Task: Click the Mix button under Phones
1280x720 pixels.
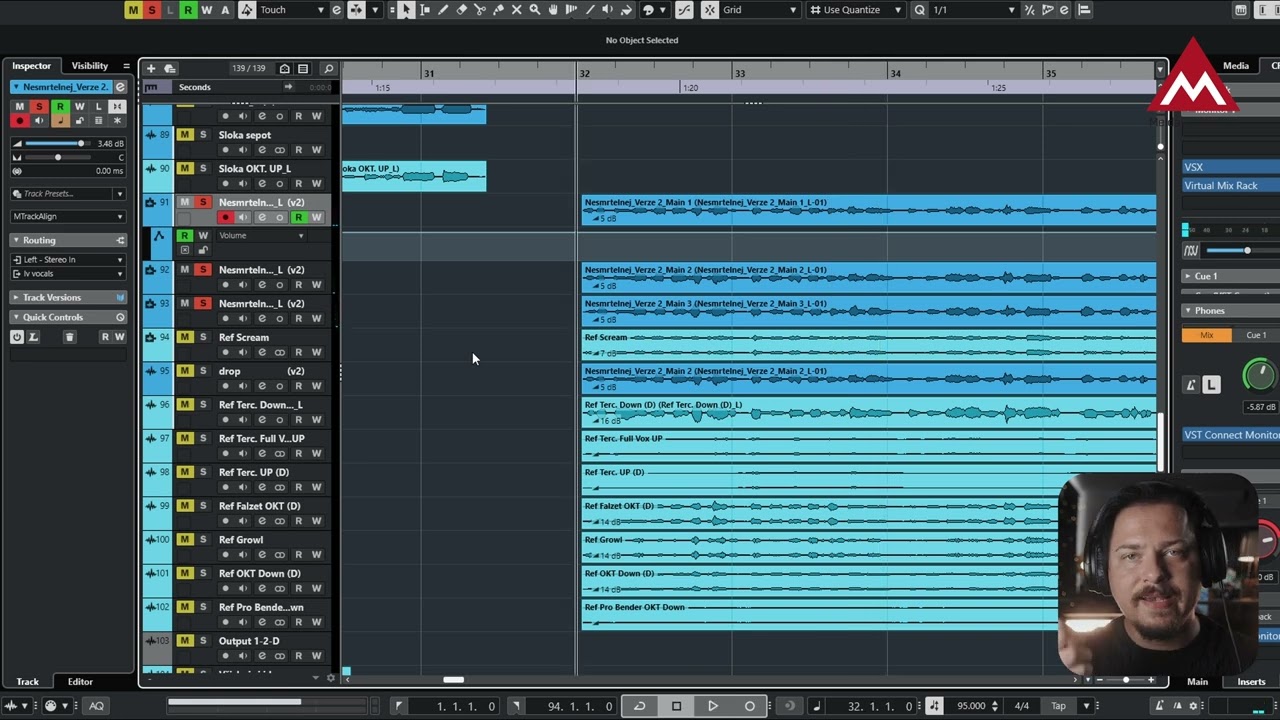Action: point(1207,335)
